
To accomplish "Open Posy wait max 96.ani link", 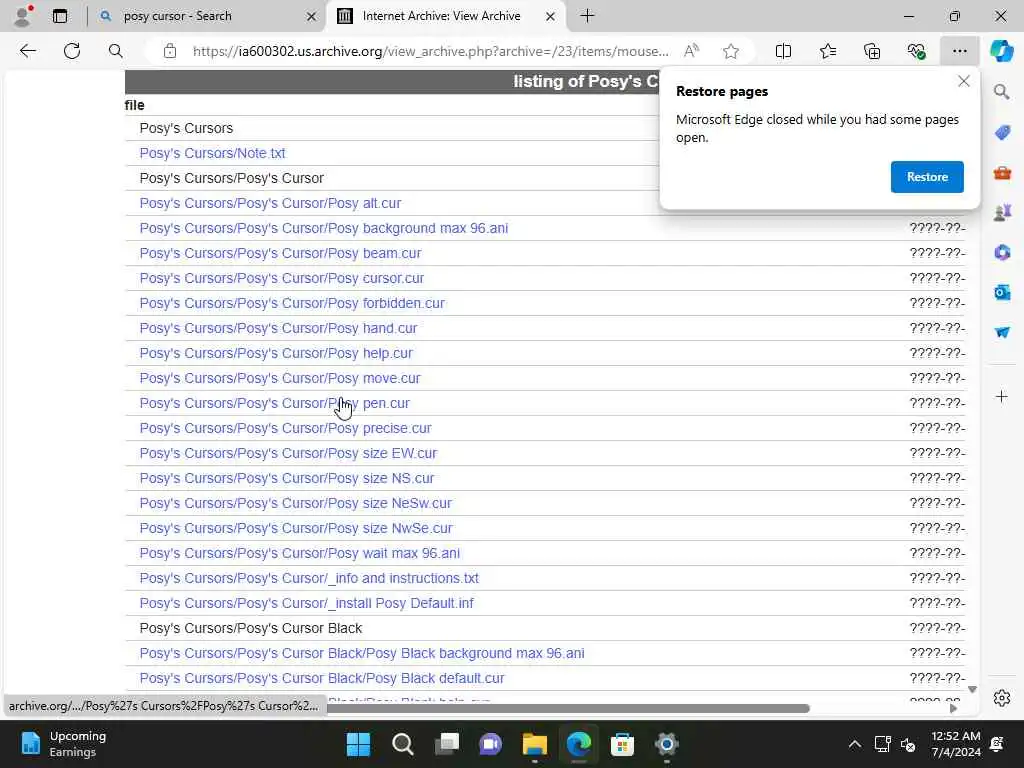I will (x=299, y=553).
